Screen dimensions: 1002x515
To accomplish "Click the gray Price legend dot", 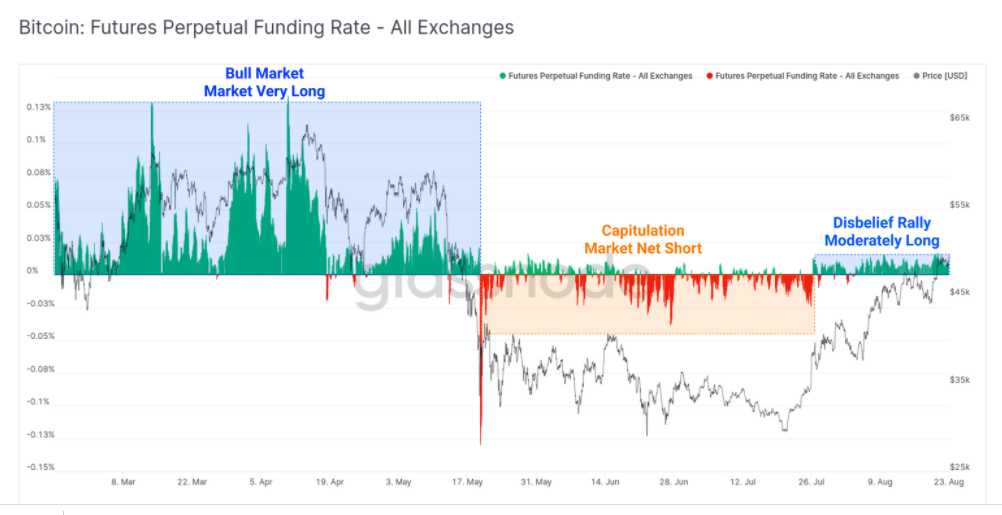I will point(915,76).
